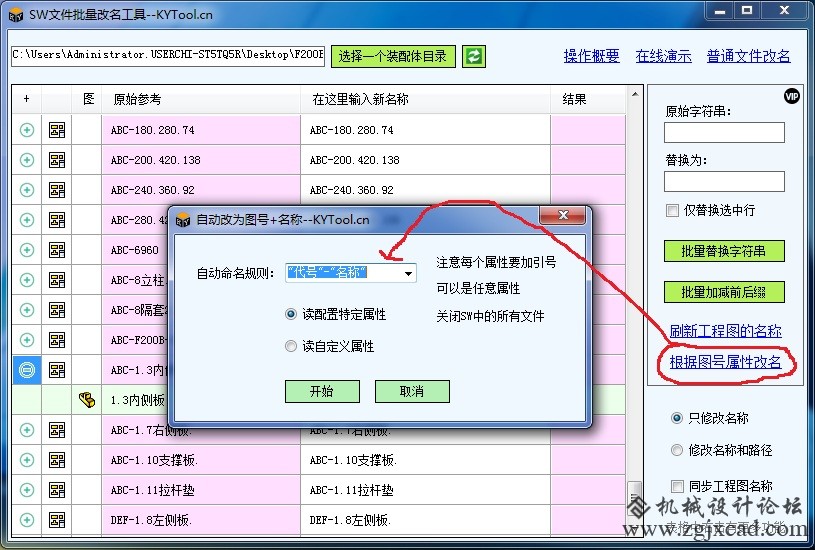Image resolution: width=815 pixels, height=550 pixels.
Task: Click new name cell ABC-180.280.74
Action: point(425,130)
